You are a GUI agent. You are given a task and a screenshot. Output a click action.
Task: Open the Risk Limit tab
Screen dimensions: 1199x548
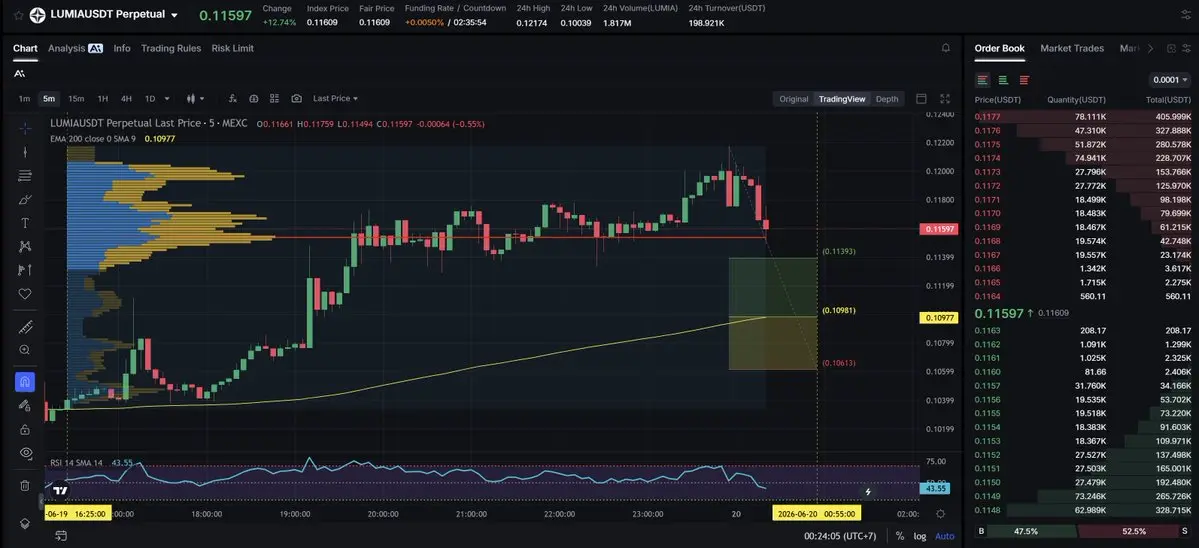(x=232, y=48)
